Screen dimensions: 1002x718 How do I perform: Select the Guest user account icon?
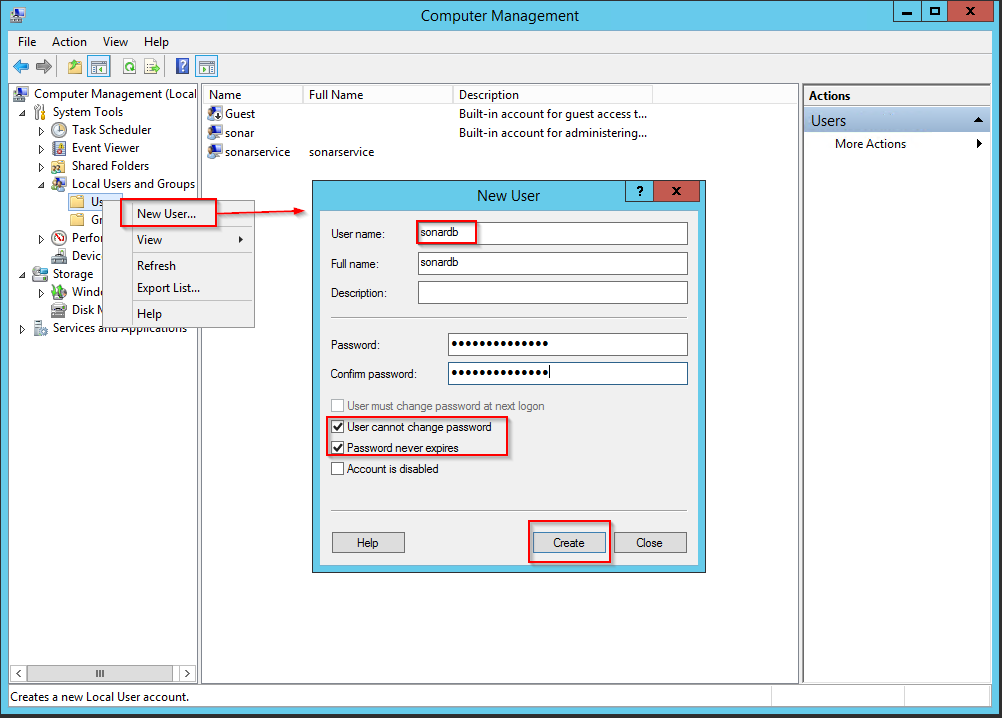tap(215, 114)
